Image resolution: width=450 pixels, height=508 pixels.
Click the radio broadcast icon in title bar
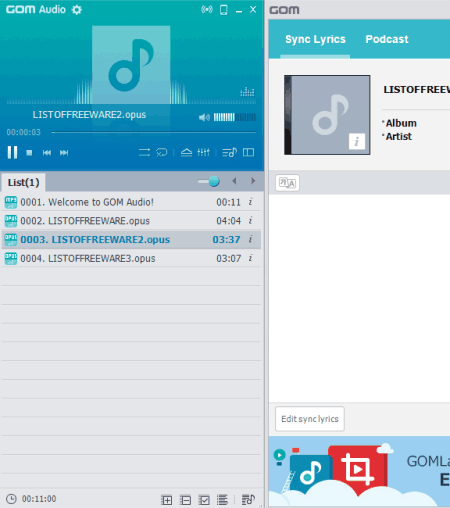click(x=207, y=10)
